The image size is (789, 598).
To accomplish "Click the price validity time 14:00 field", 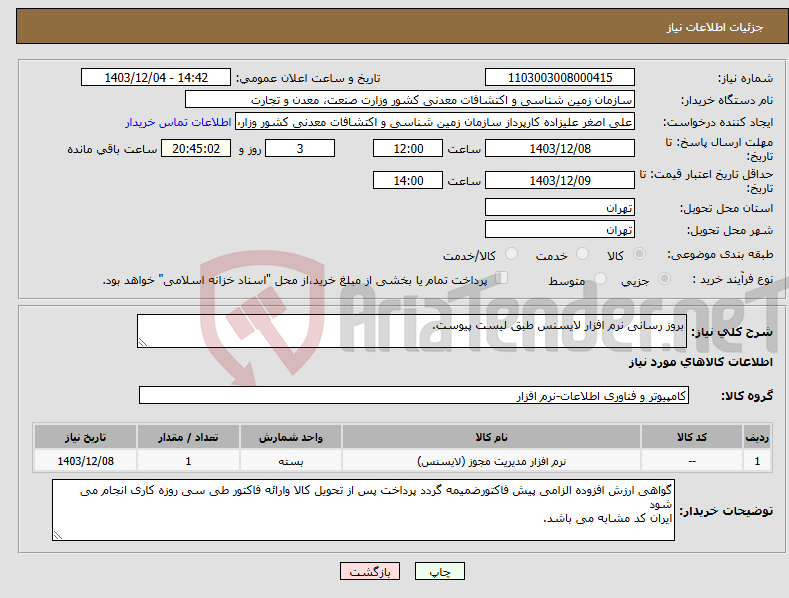I will pyautogui.click(x=408, y=180).
